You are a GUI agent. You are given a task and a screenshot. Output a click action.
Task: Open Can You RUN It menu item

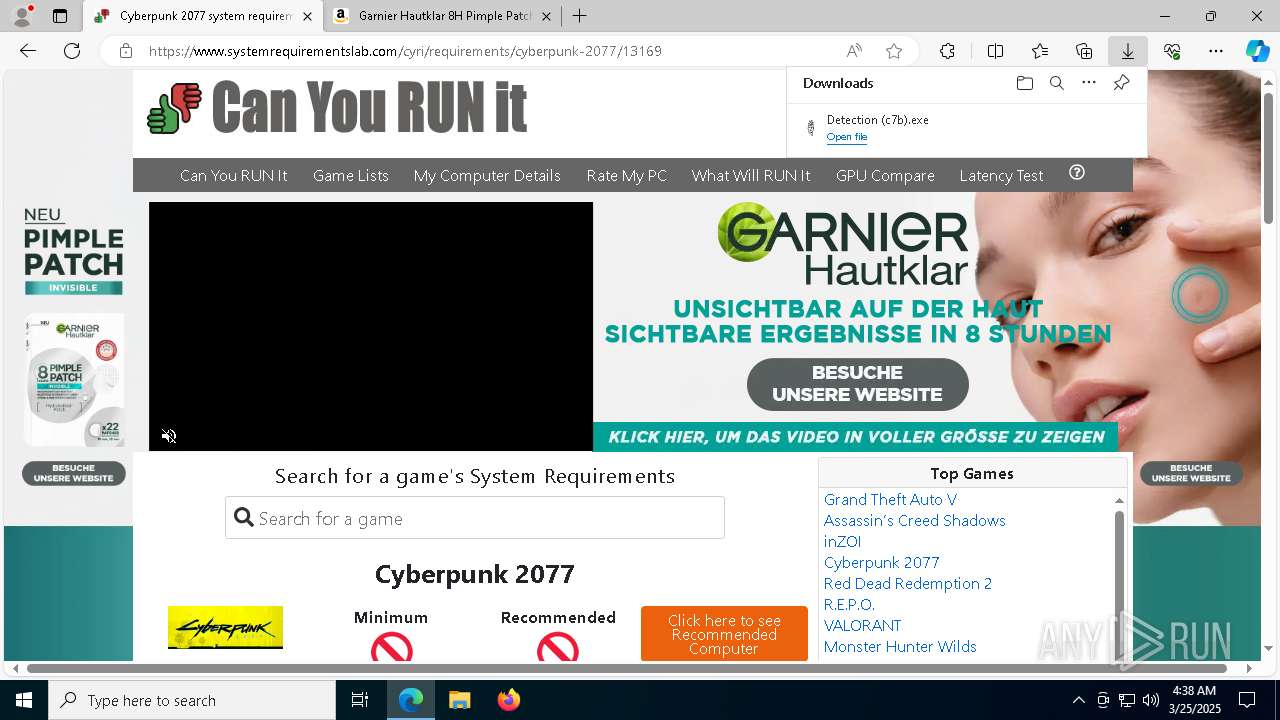(x=233, y=175)
